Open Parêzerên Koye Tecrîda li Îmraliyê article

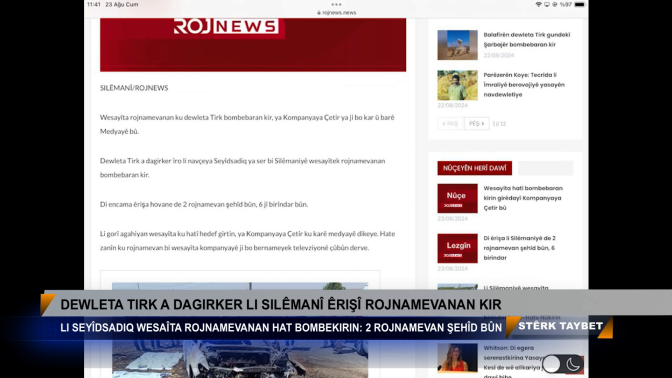click(524, 84)
